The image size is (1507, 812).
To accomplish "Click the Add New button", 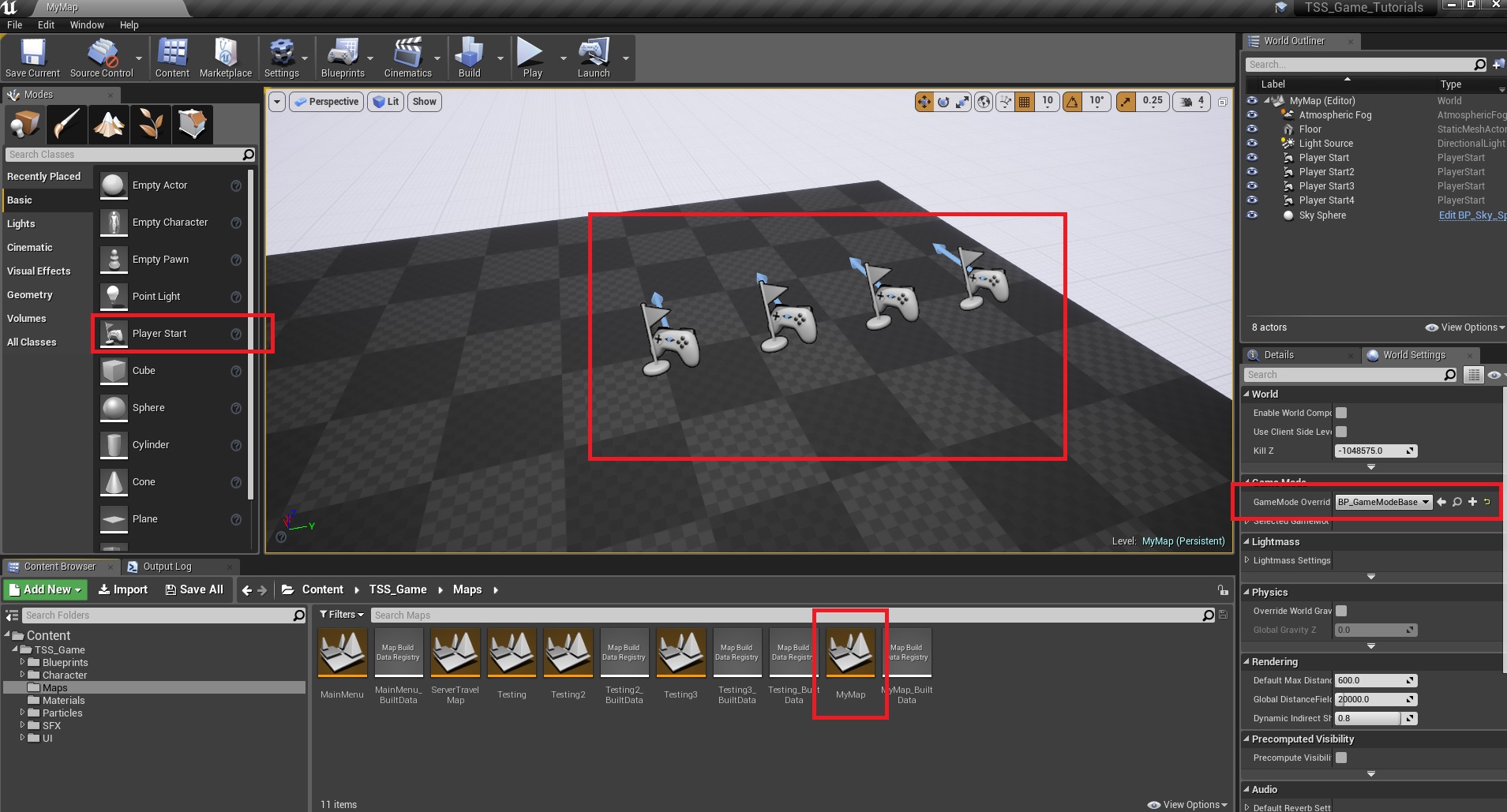I will point(45,589).
